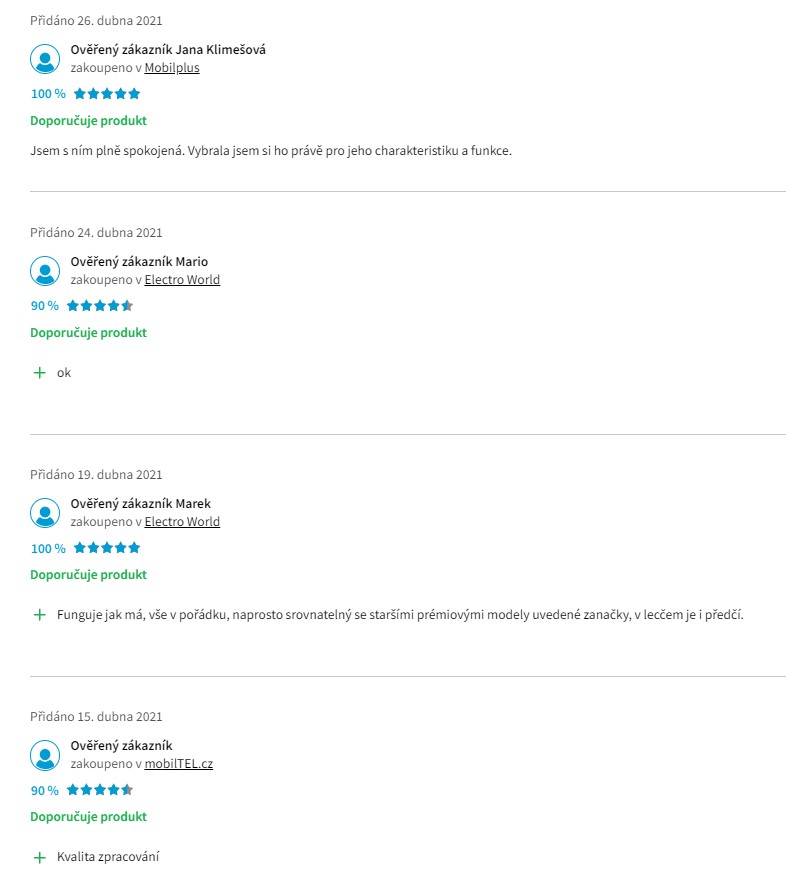This screenshot has width=786, height=884.
Task: Click the "Přidáno 19. dubna 2021" date
Action: point(96,475)
